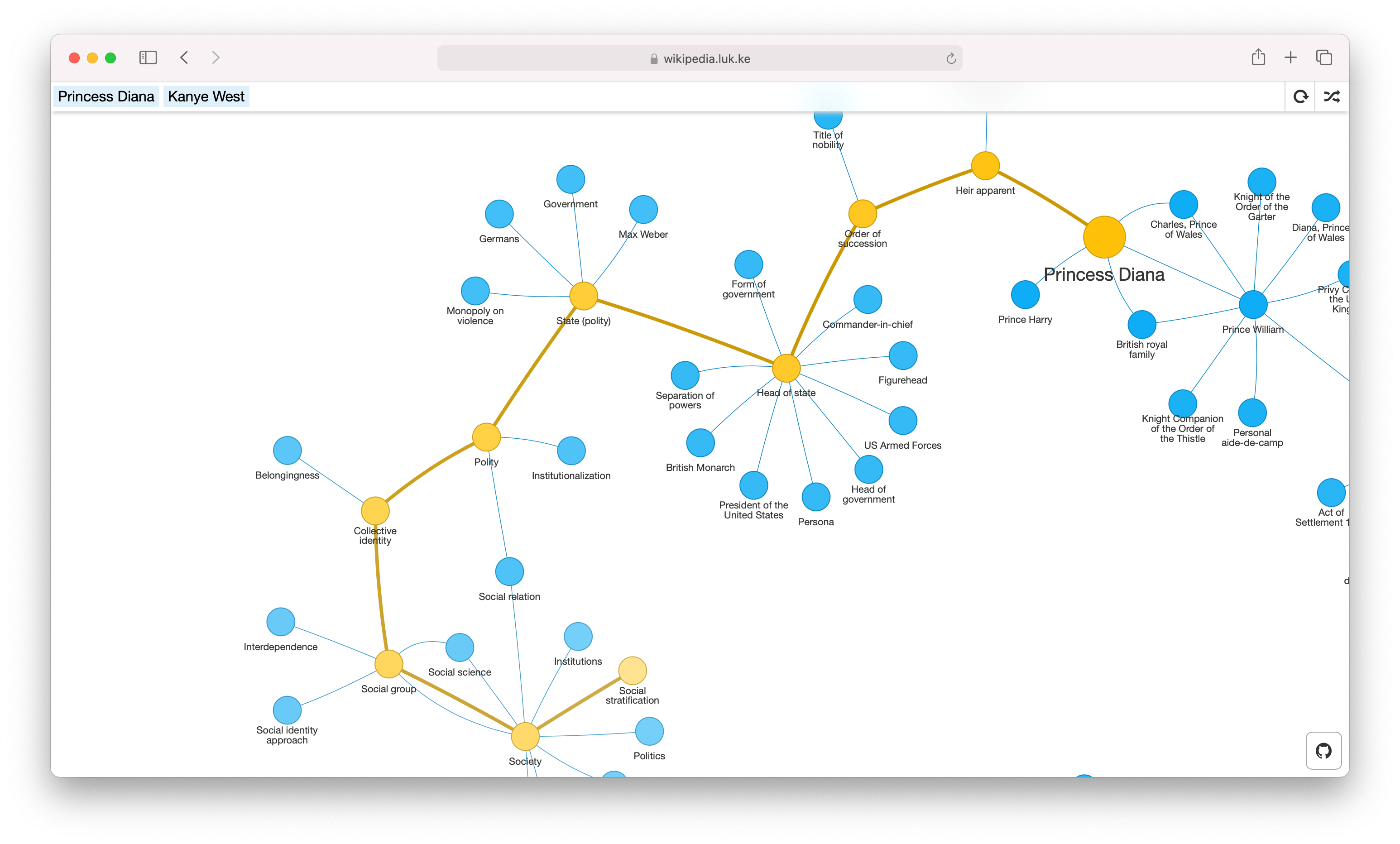Screen dimensions: 1400x844
Task: Click the Social stratification node
Action: pos(633,671)
